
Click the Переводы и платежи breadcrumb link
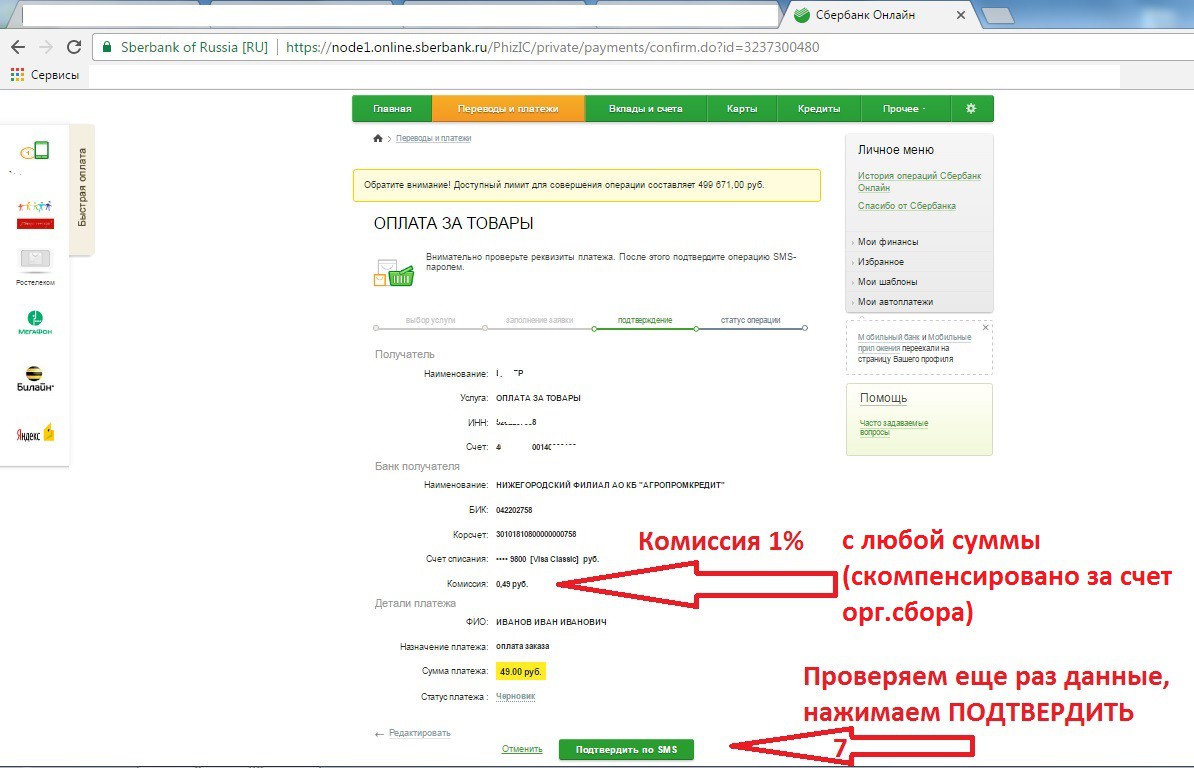point(433,139)
